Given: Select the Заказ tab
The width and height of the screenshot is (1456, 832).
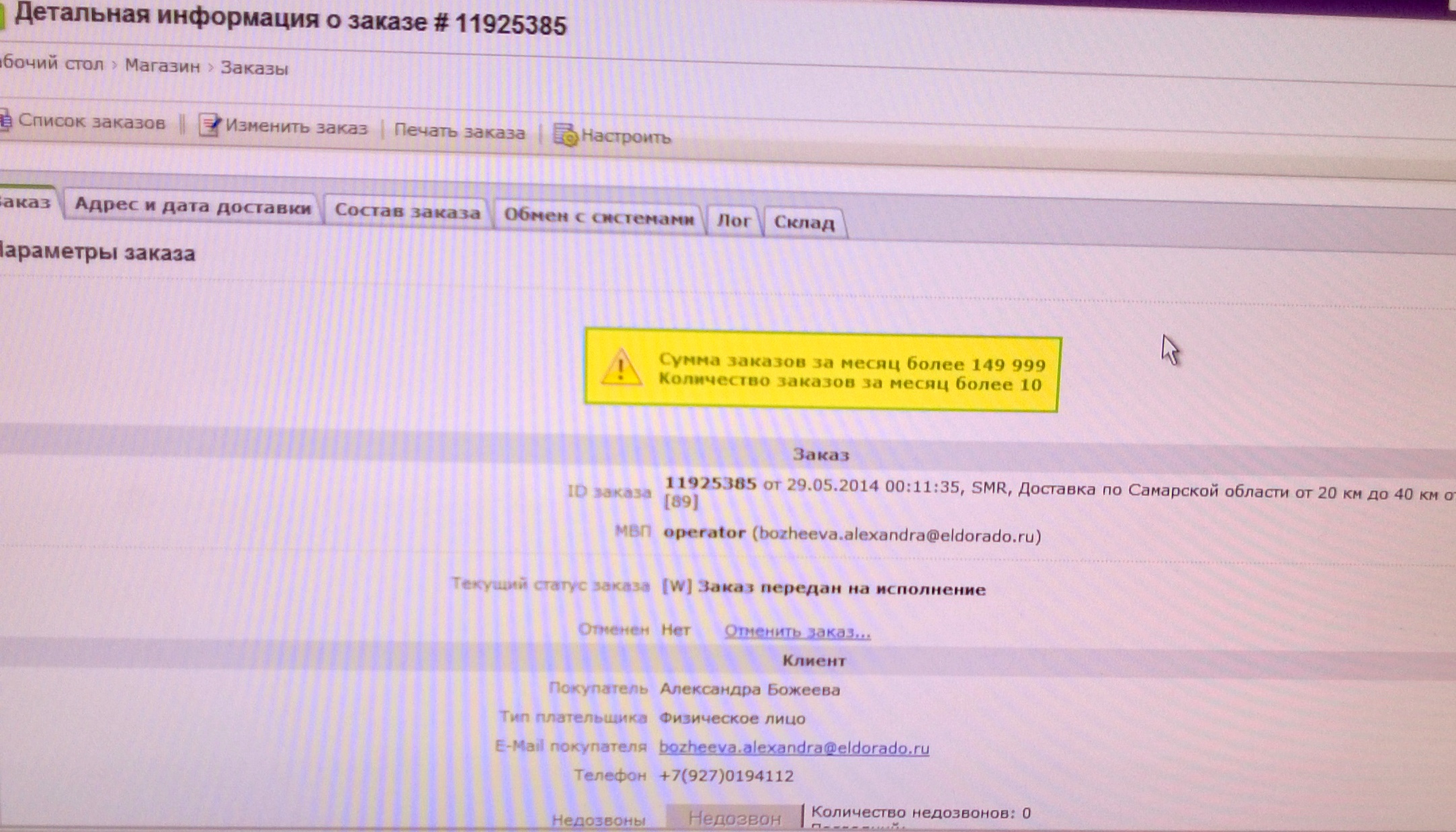Looking at the screenshot, I should [26, 202].
